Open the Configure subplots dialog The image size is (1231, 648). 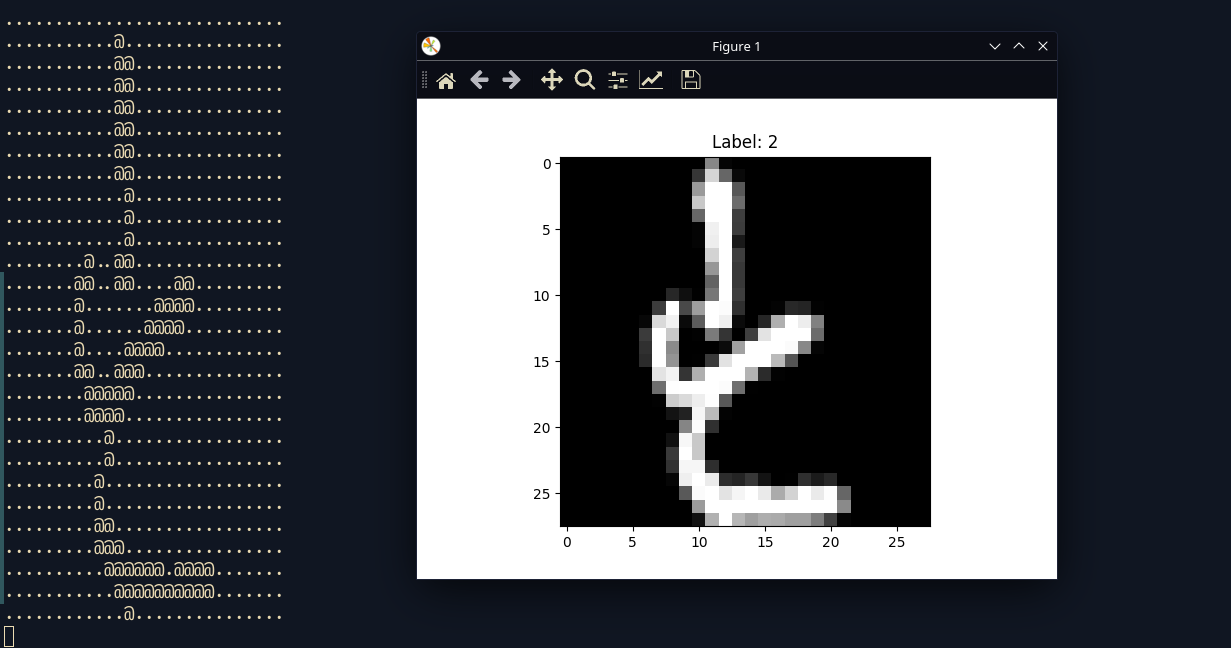click(x=618, y=80)
